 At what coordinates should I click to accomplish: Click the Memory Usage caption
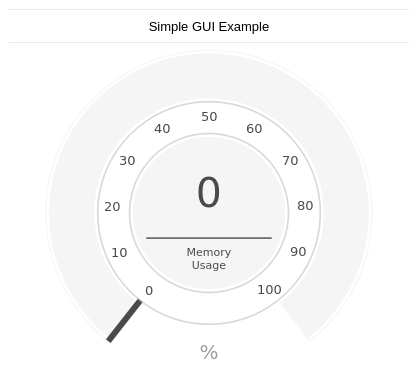click(209, 259)
